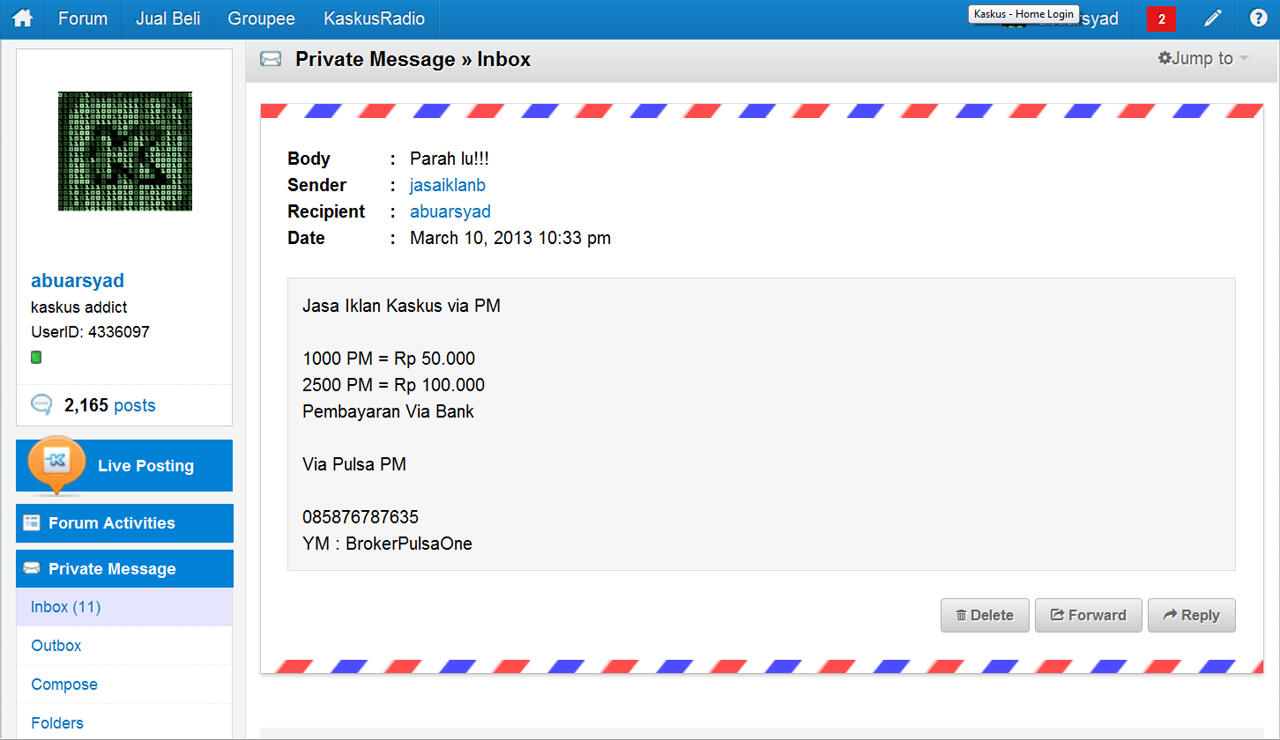Viewport: 1280px width, 740px height.
Task: Click the text 2500 PM = Rp 100.000
Action: click(x=393, y=385)
